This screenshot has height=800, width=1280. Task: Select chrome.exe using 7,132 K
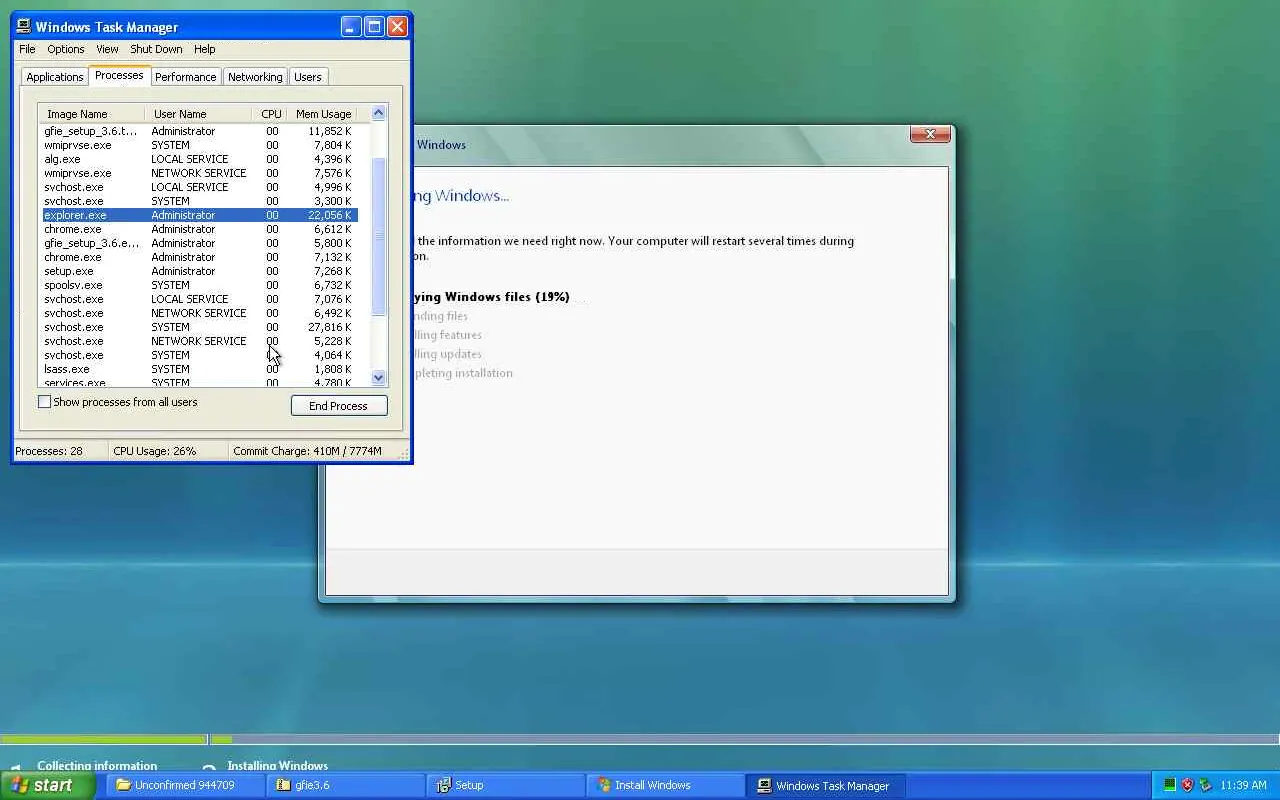coord(198,257)
